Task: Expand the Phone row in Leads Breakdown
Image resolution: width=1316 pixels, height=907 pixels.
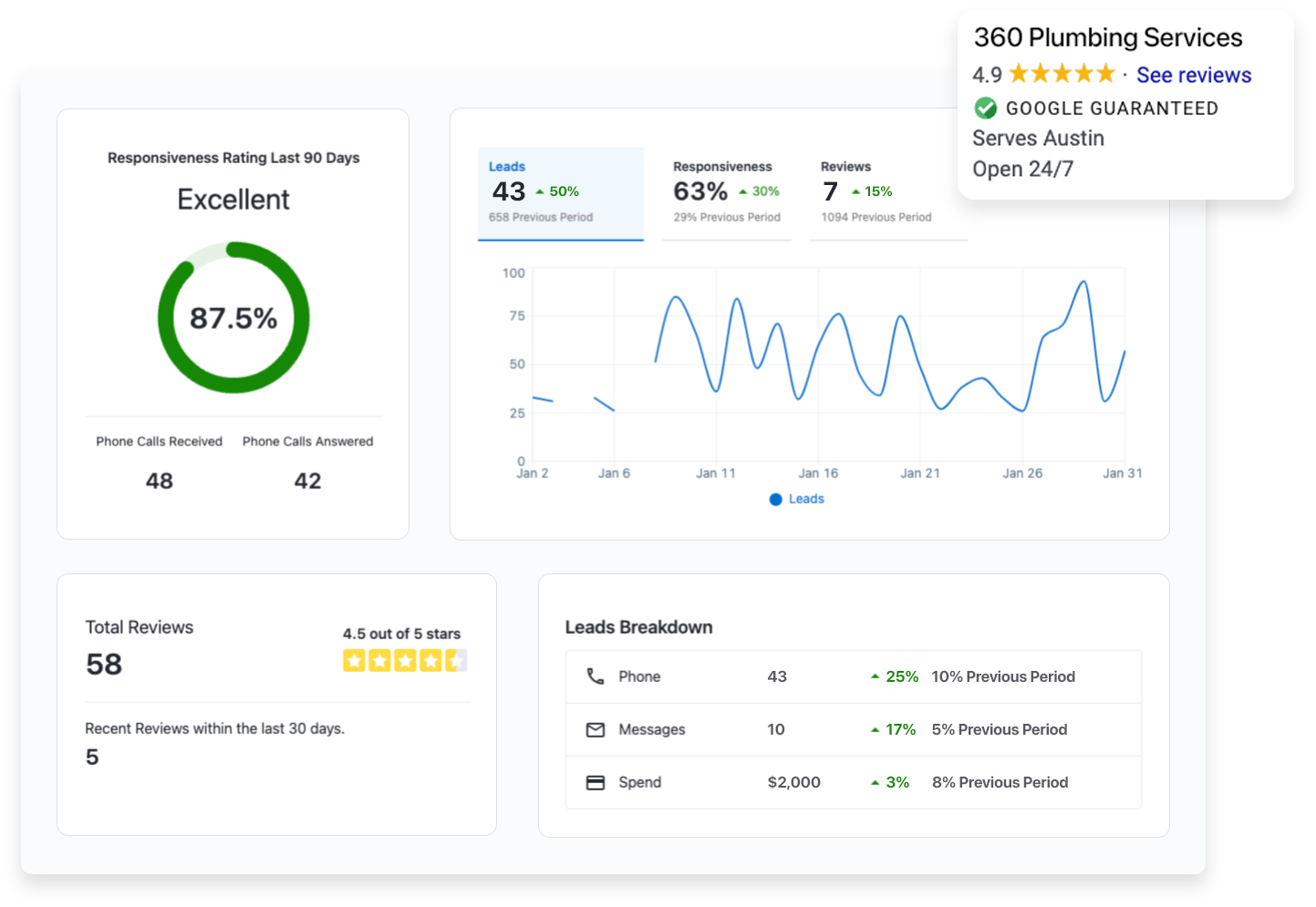Action: pyautogui.click(x=853, y=675)
